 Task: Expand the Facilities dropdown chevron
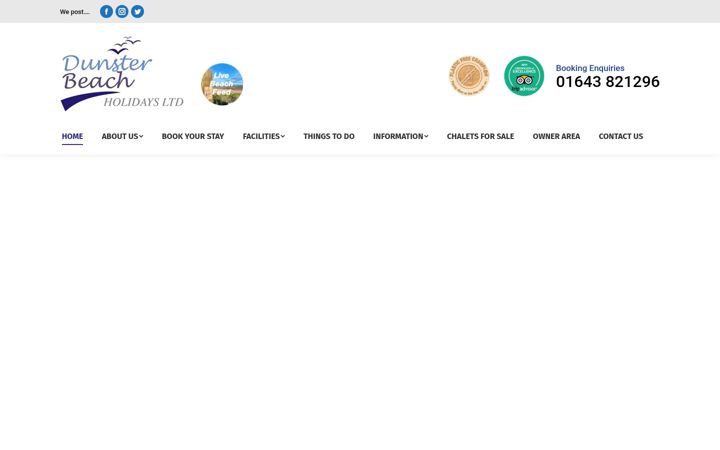pos(283,136)
